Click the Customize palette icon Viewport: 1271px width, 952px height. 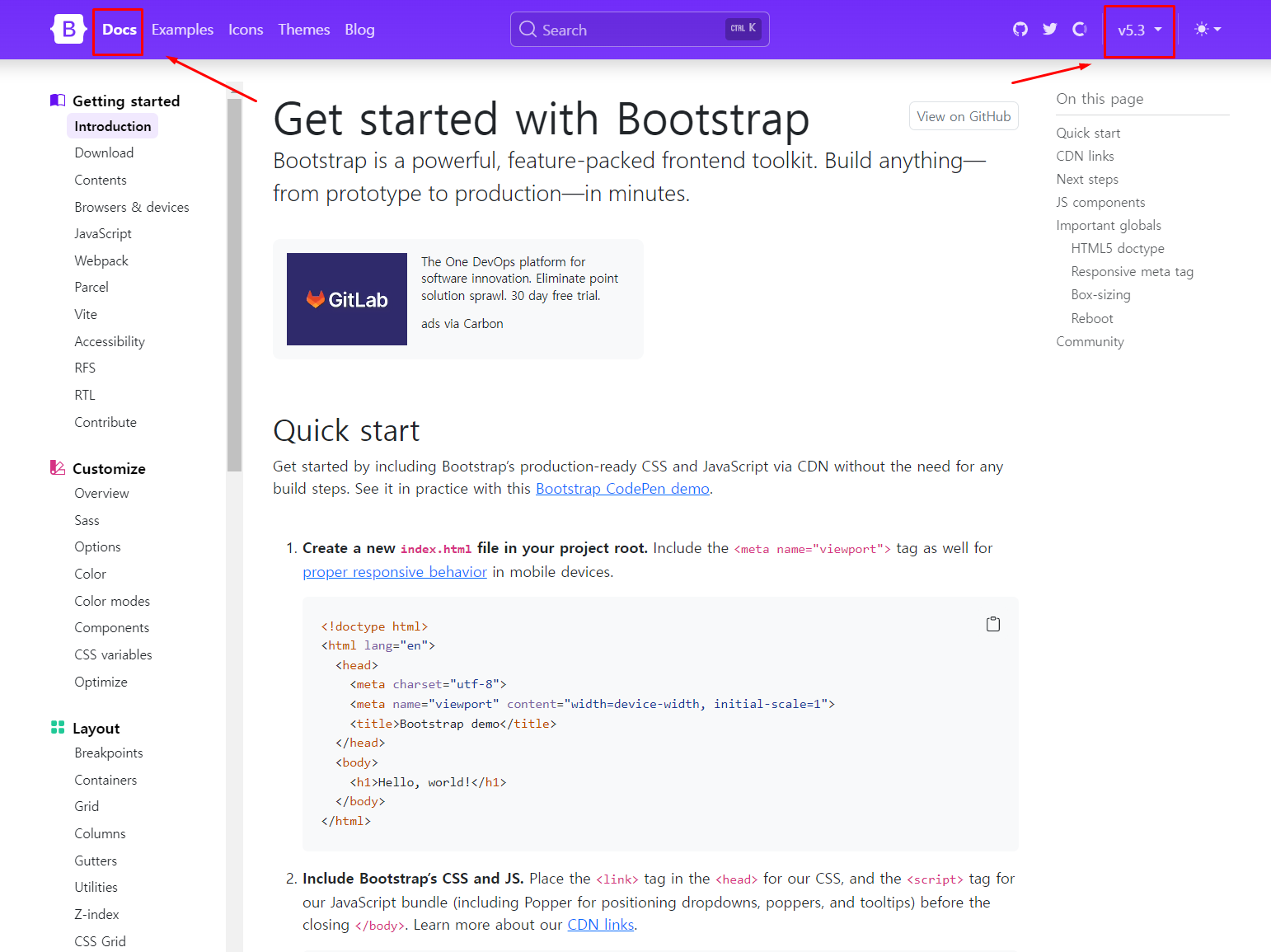58,468
